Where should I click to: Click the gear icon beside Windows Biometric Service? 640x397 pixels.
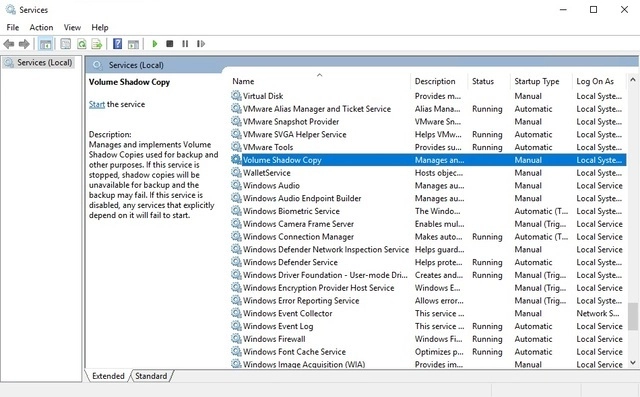(236, 211)
